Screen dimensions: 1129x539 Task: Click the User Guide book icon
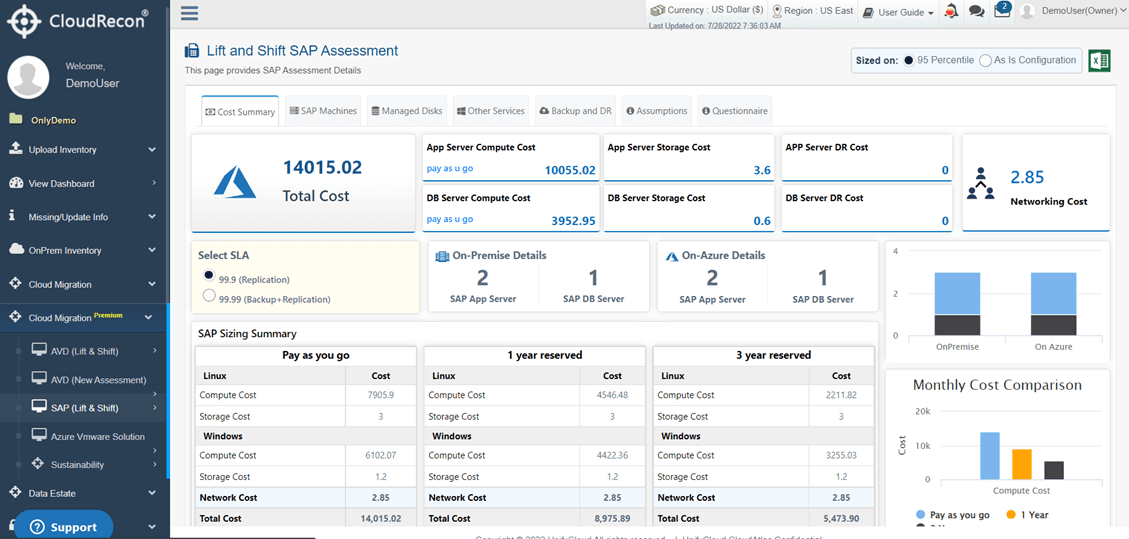pos(868,12)
